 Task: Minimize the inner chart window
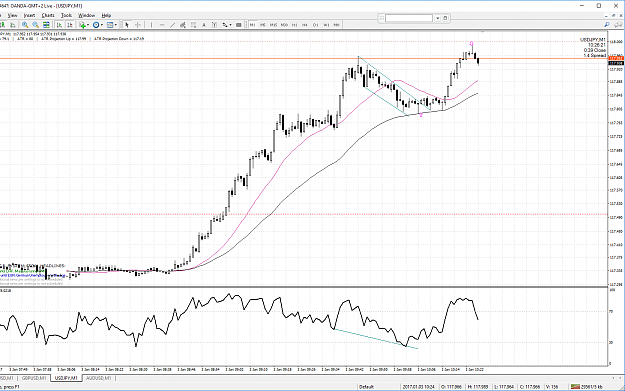(607, 15)
